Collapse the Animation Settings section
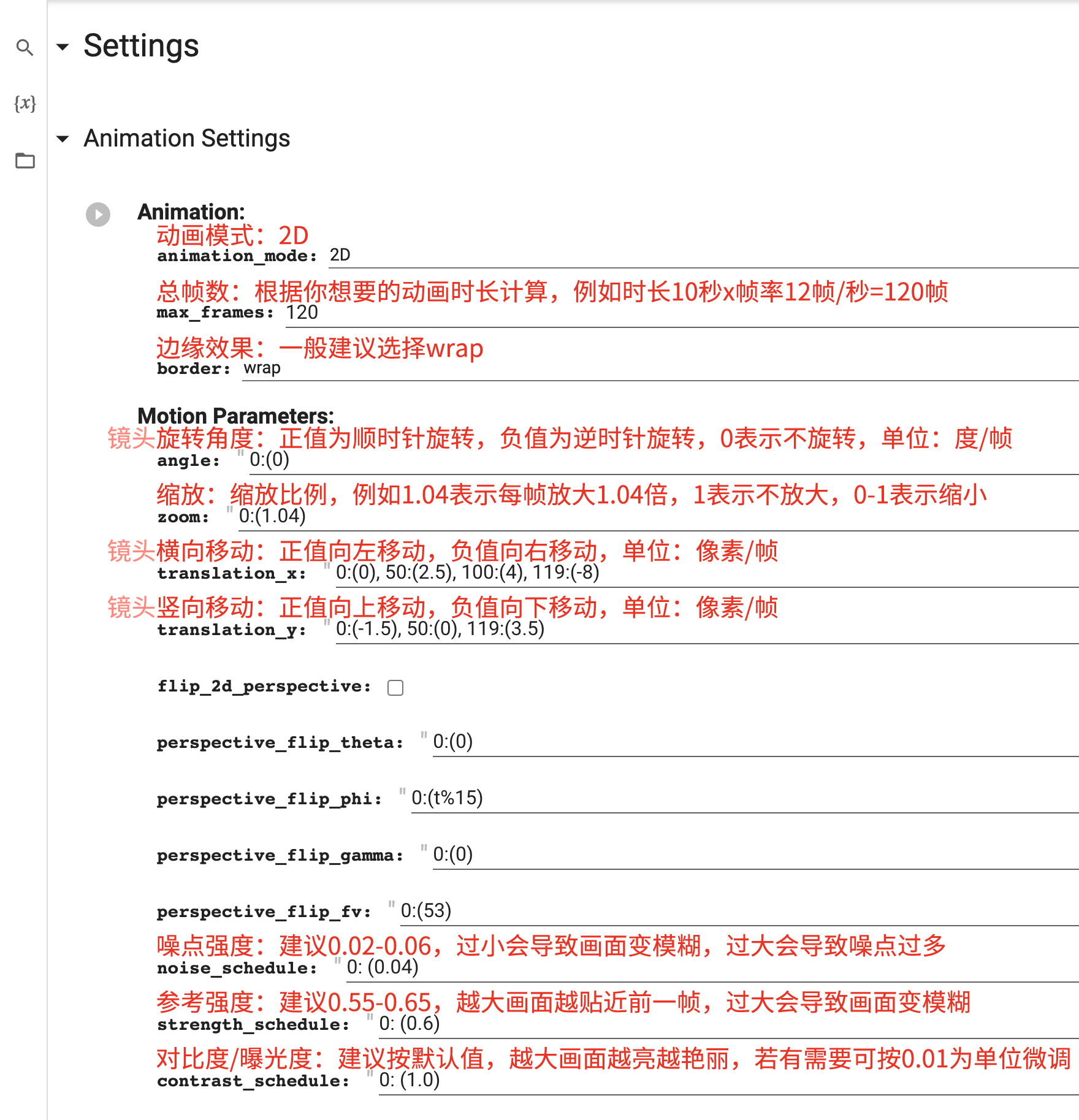The image size is (1079, 1120). [63, 139]
